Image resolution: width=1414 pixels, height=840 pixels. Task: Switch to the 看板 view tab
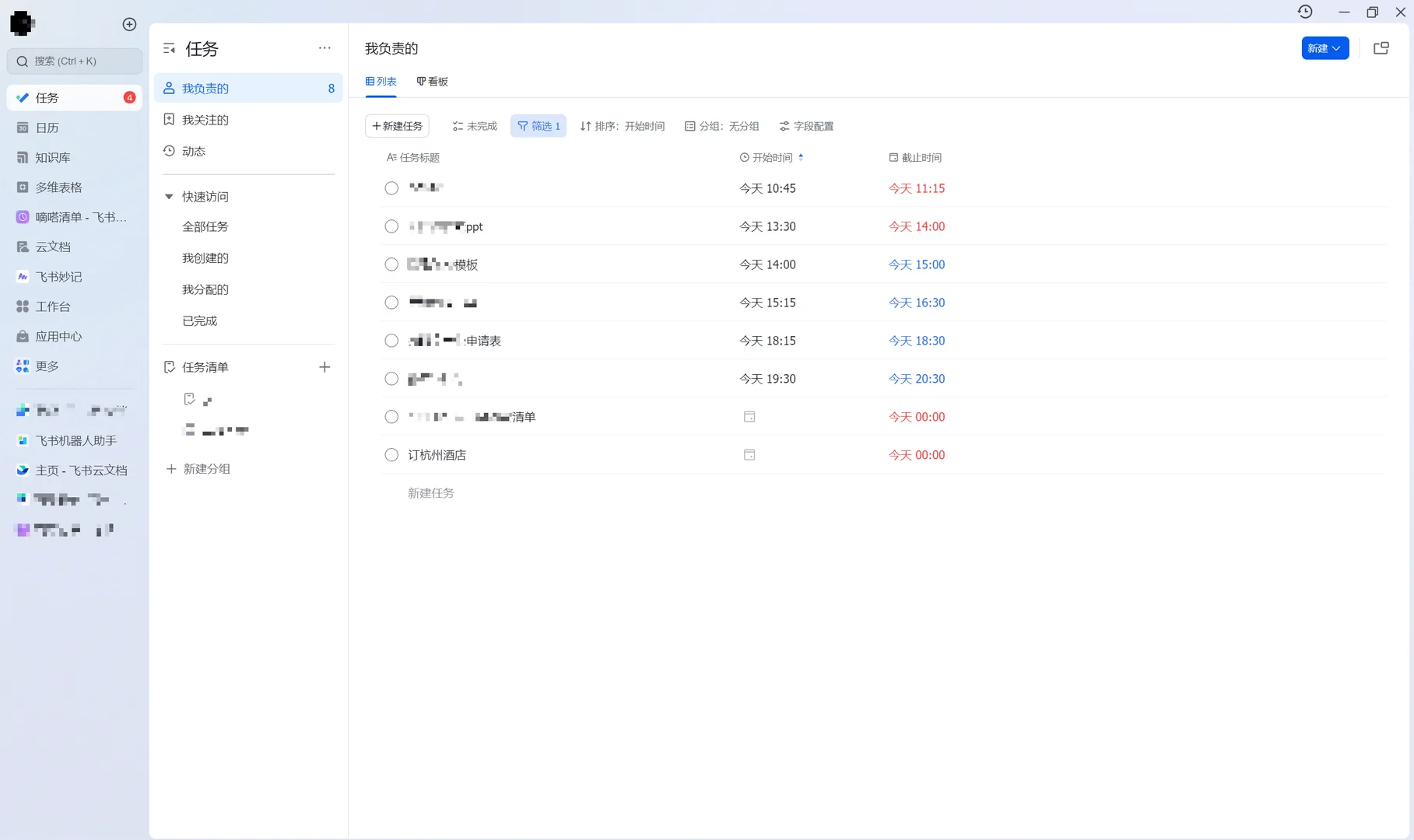pyautogui.click(x=433, y=82)
